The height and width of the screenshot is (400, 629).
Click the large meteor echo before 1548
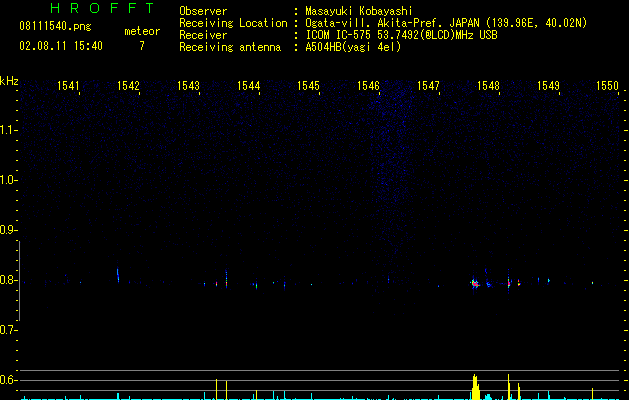pyautogui.click(x=475, y=284)
